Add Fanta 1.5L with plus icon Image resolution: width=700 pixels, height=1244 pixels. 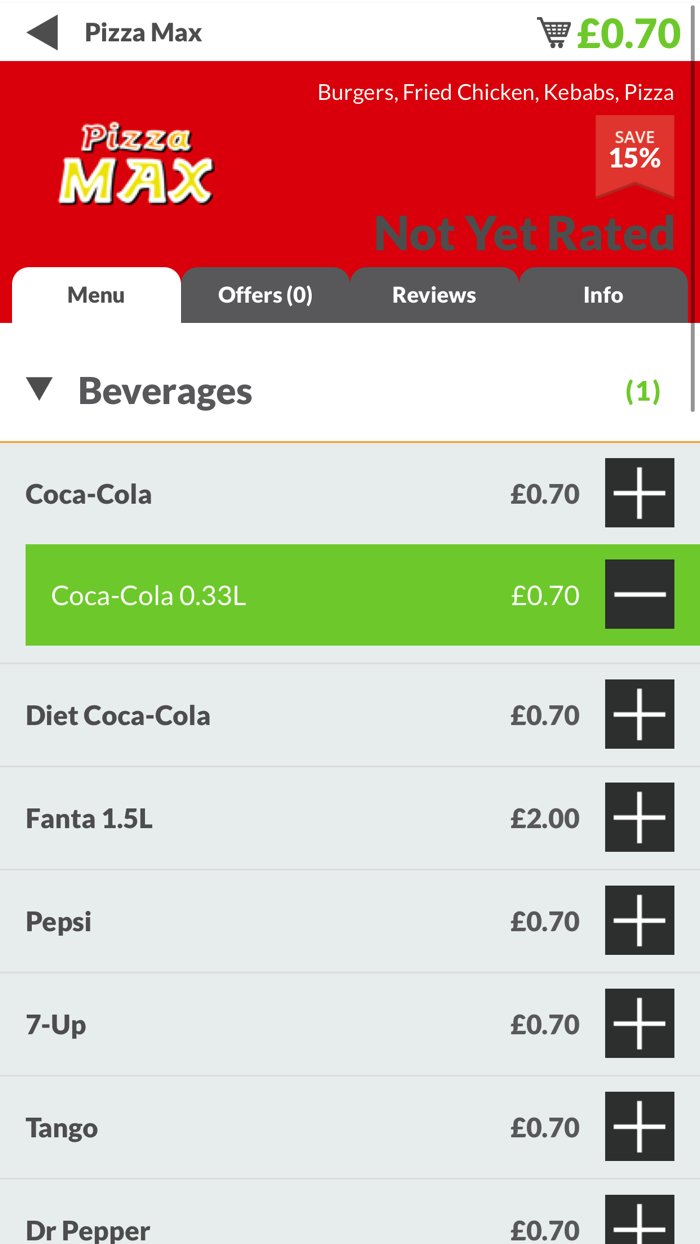[639, 818]
